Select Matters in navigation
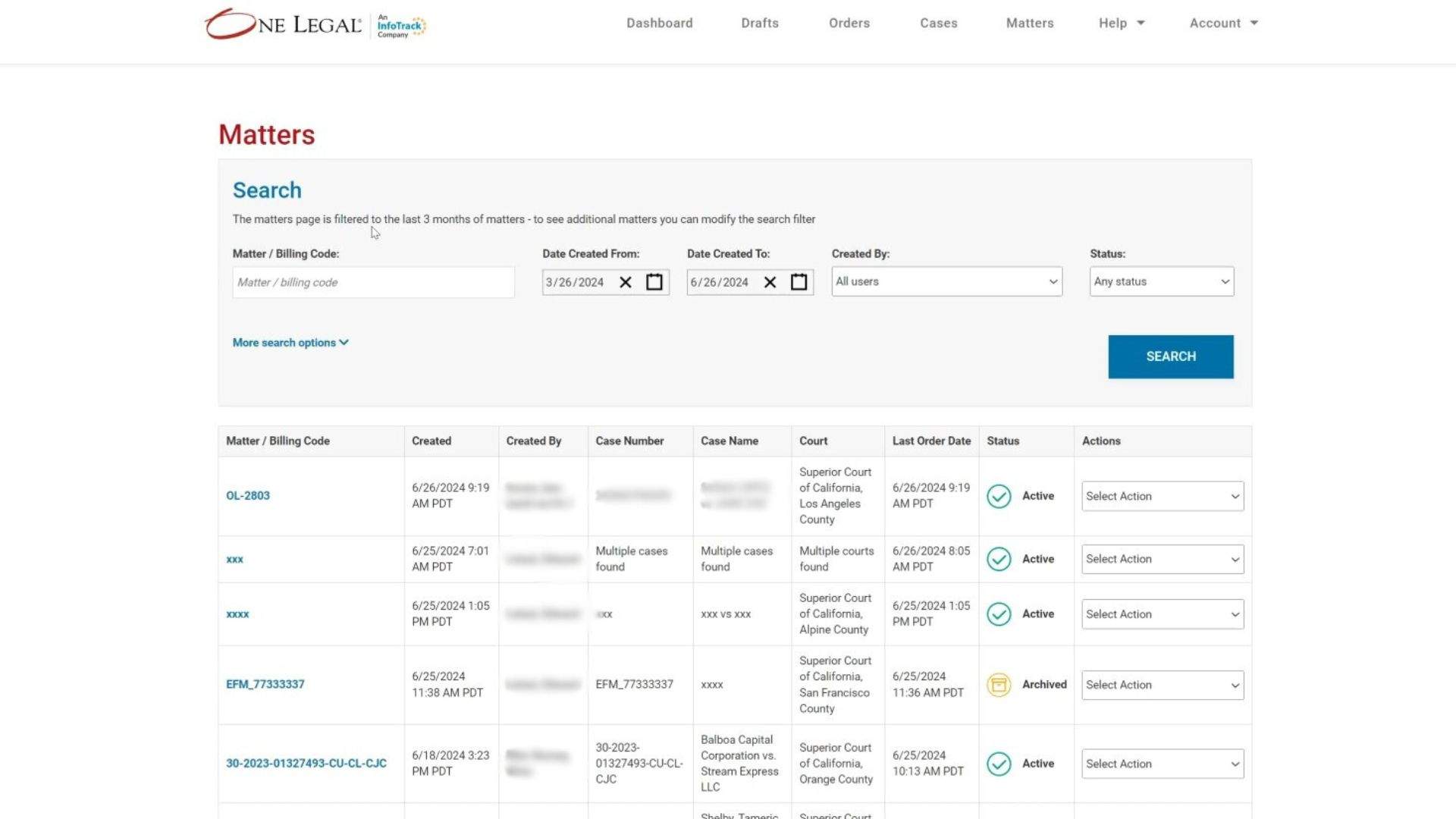Image resolution: width=1456 pixels, height=819 pixels. point(1030,23)
